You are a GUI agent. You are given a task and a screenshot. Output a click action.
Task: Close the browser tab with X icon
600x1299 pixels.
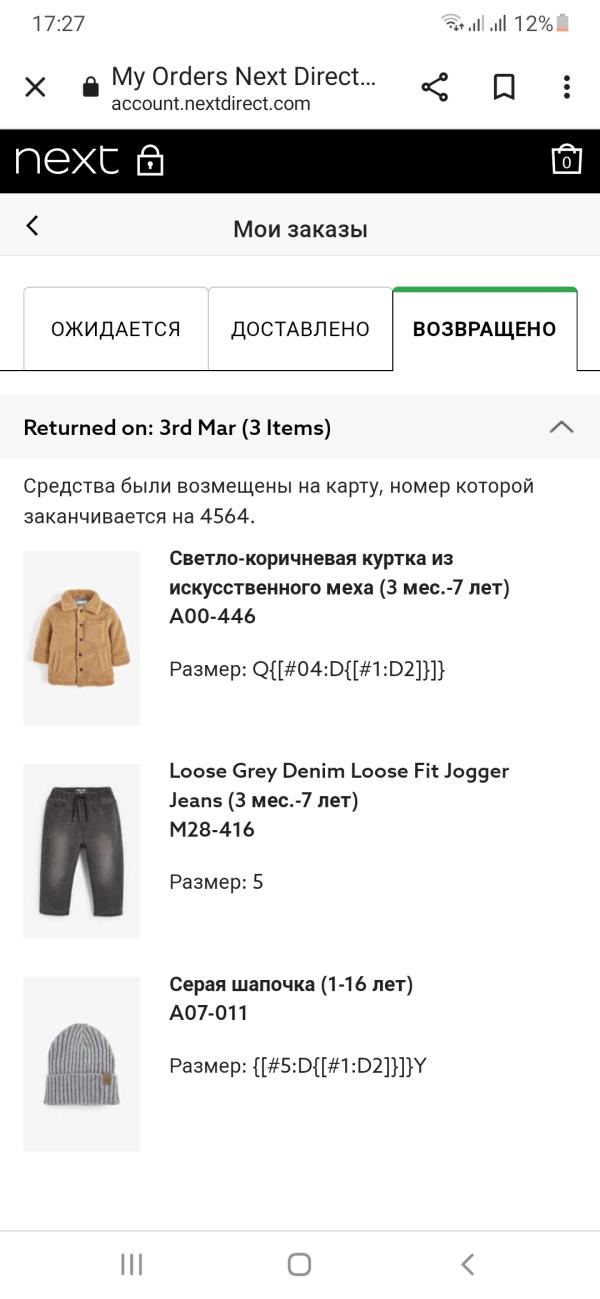35,88
